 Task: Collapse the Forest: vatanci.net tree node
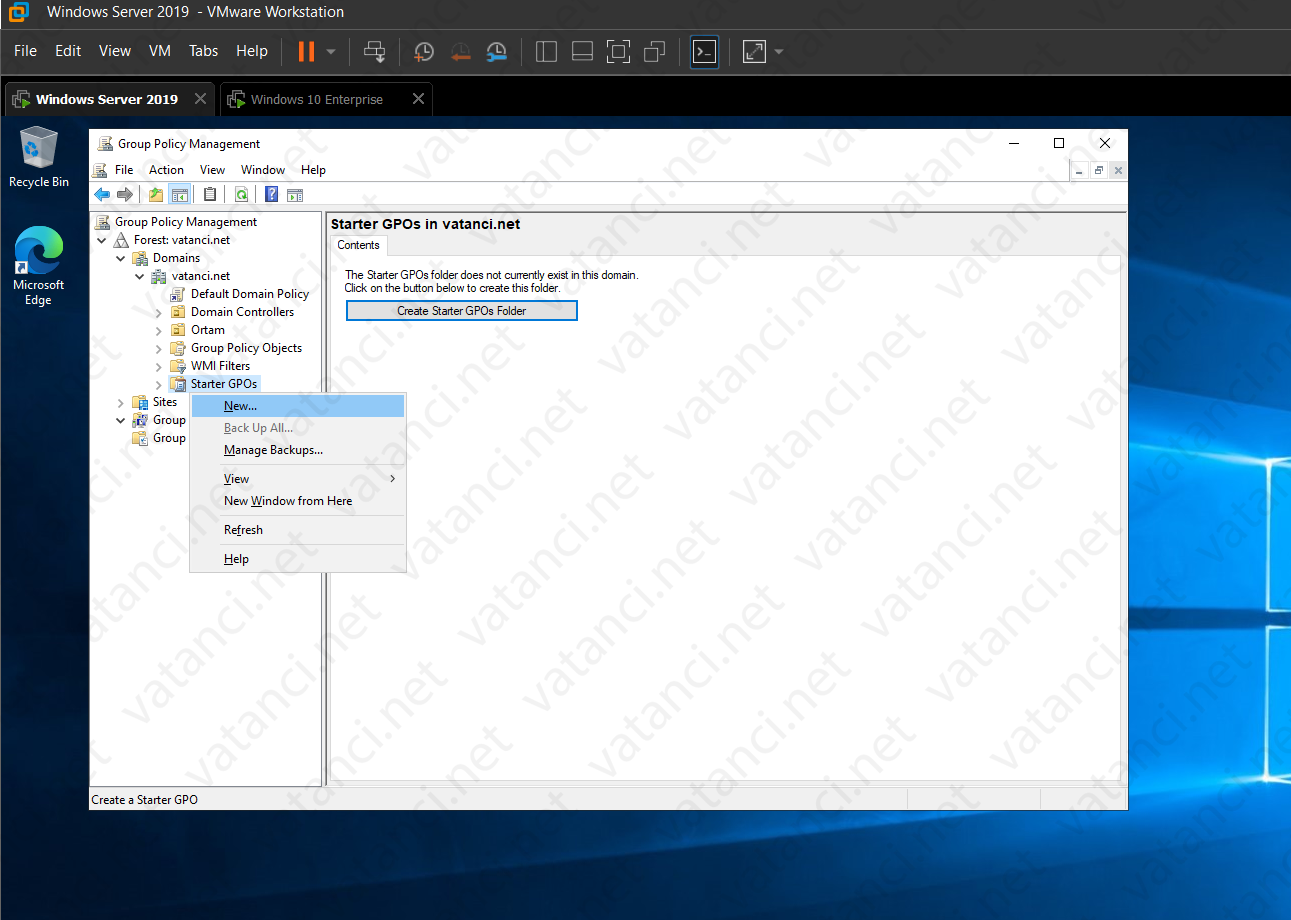pos(101,239)
